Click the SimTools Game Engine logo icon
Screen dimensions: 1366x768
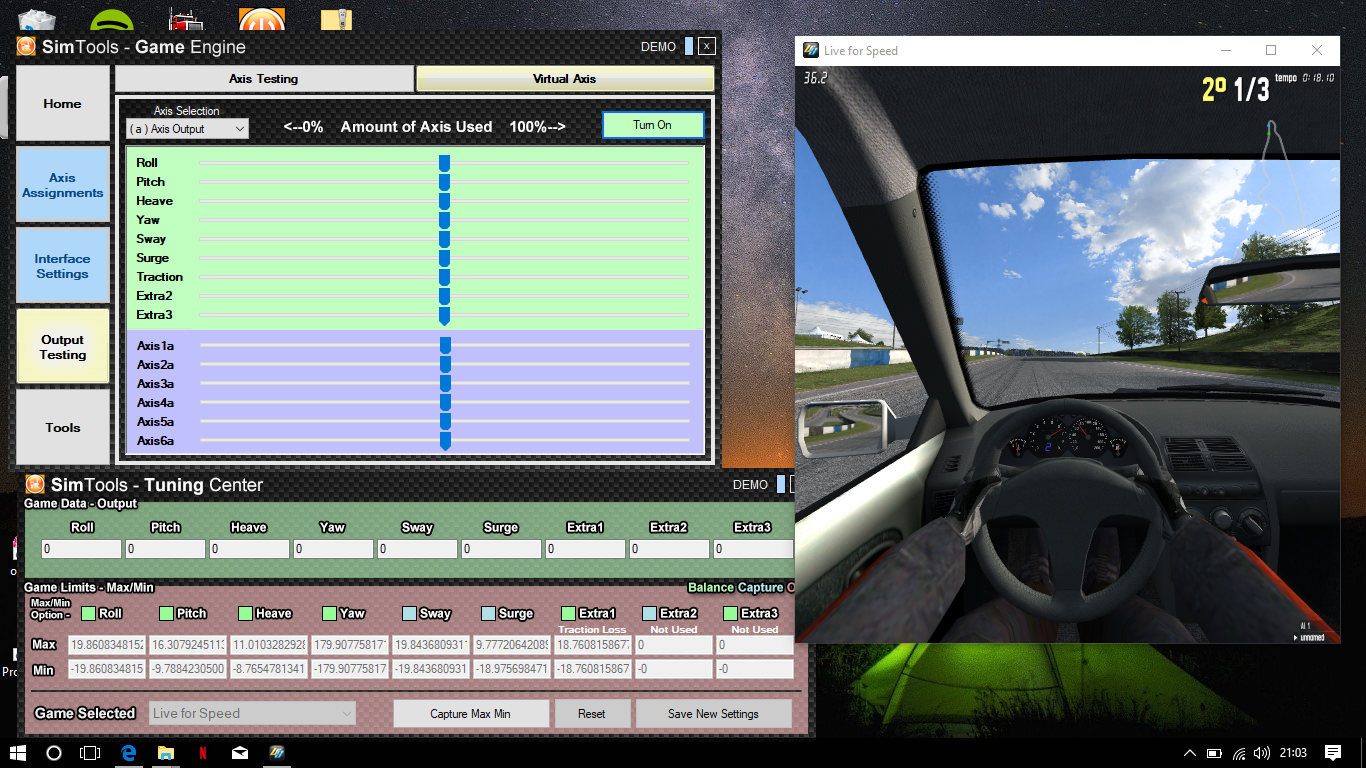pyautogui.click(x=26, y=46)
